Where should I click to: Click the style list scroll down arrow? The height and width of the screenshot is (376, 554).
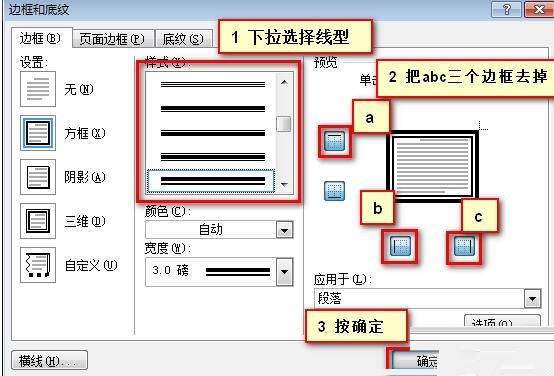pyautogui.click(x=284, y=184)
